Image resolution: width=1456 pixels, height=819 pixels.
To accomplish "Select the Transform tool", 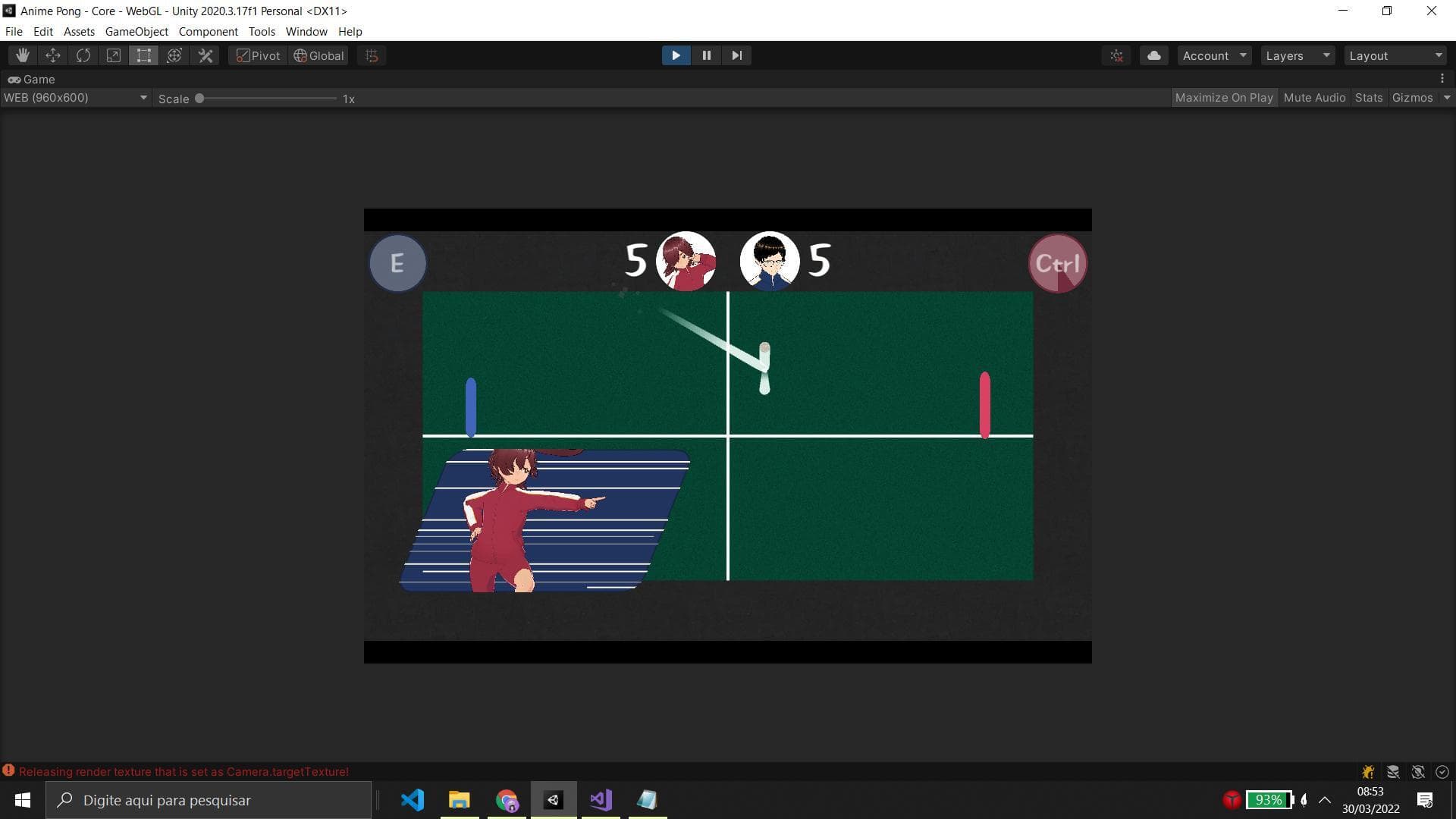I will coord(174,55).
